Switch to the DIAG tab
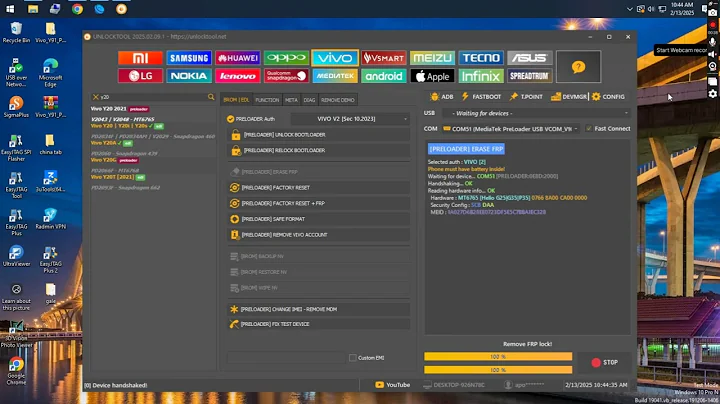Image resolution: width=720 pixels, height=404 pixels. pyautogui.click(x=309, y=100)
